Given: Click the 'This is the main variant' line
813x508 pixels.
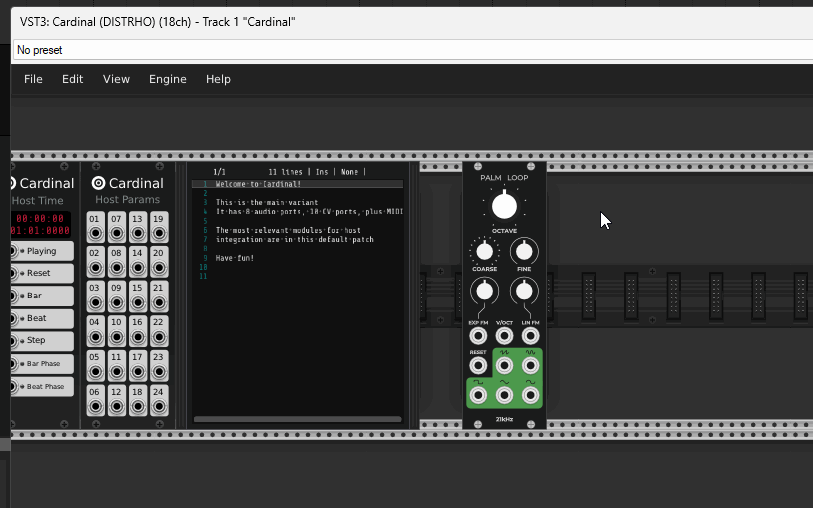Looking at the screenshot, I should click(267, 203).
